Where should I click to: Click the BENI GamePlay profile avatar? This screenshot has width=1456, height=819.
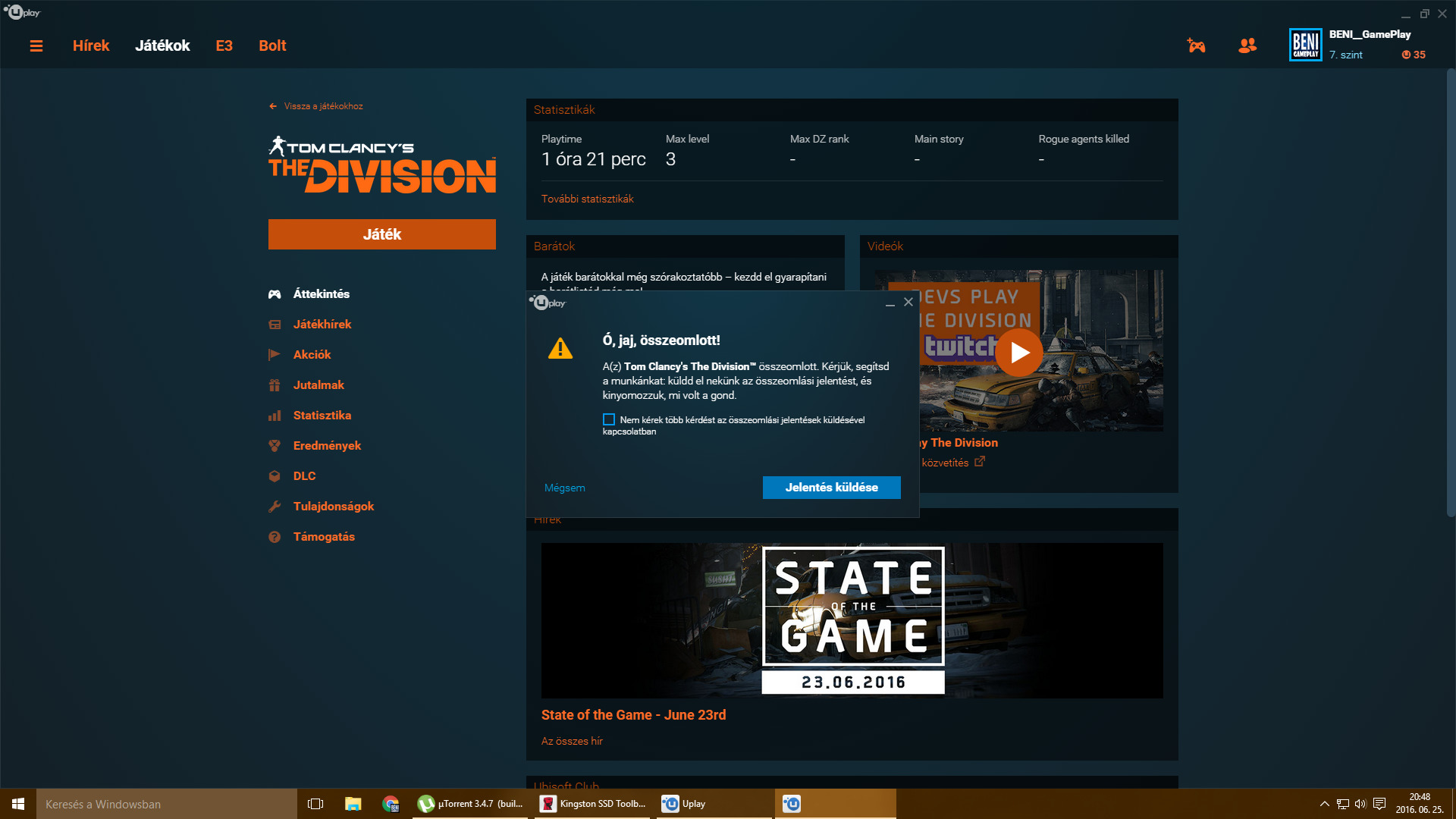(1305, 45)
